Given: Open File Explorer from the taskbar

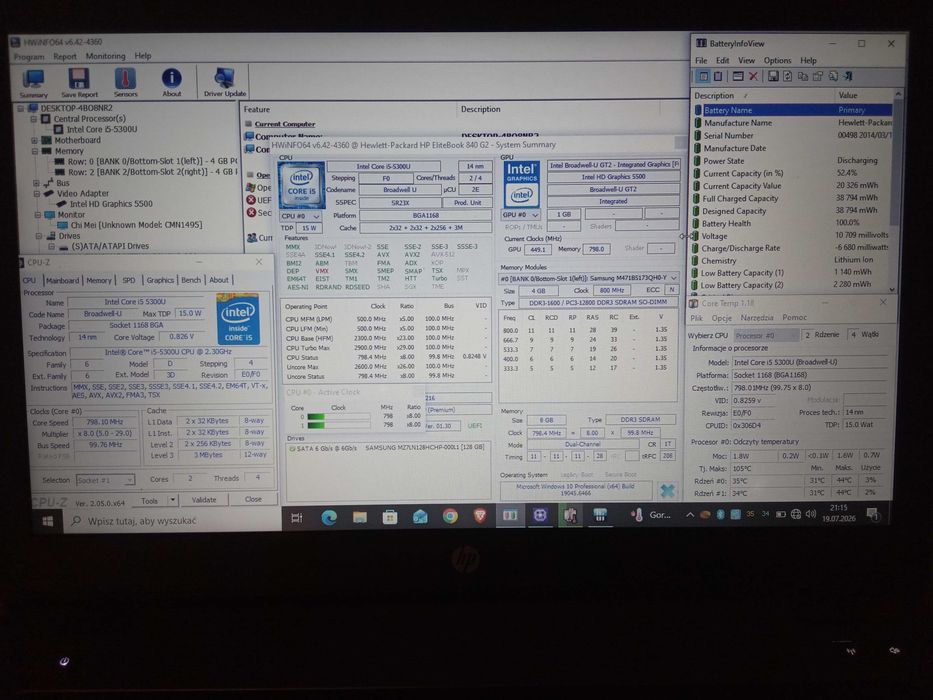Looking at the screenshot, I should (x=359, y=517).
